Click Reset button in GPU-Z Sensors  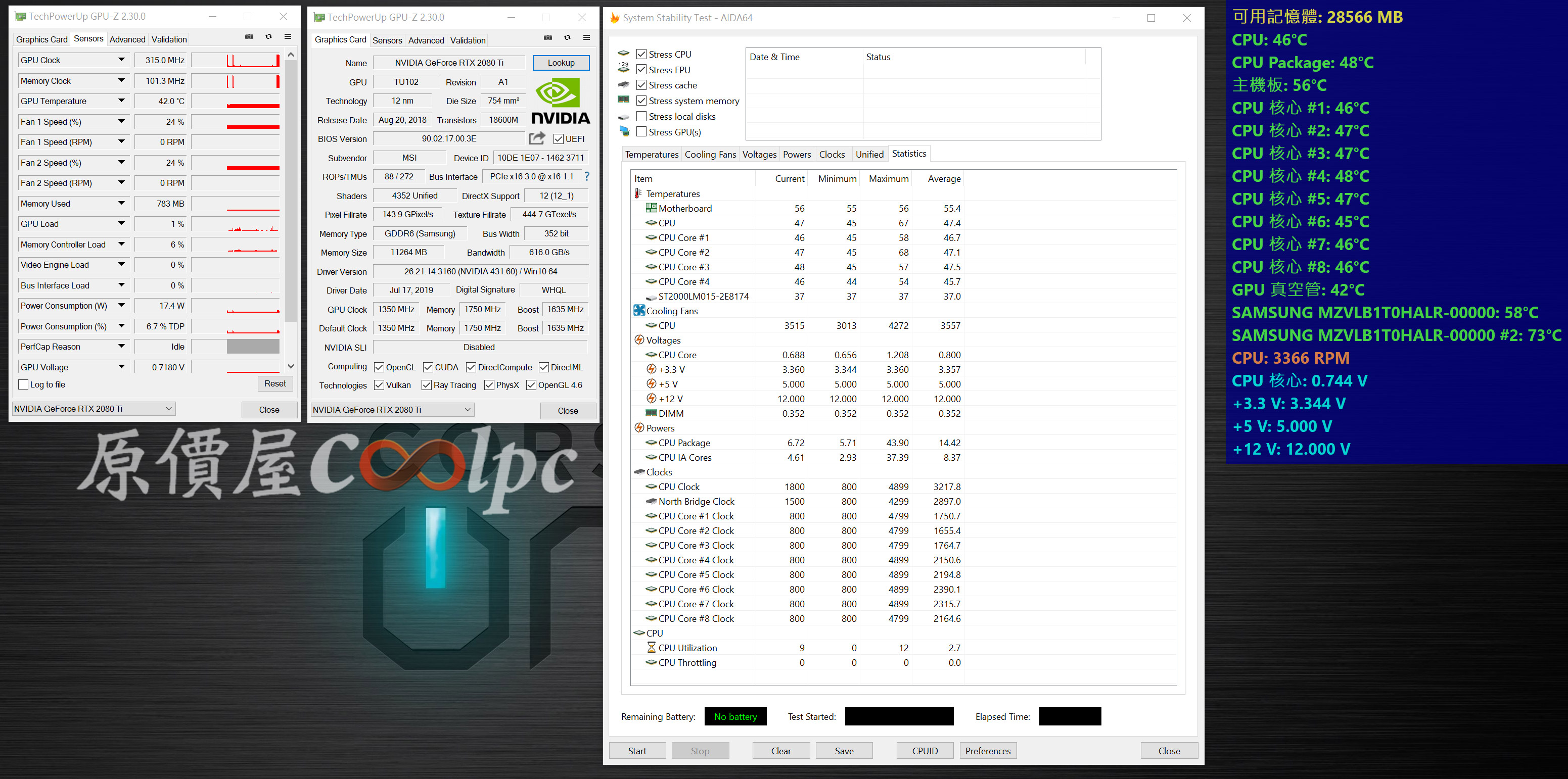point(274,384)
